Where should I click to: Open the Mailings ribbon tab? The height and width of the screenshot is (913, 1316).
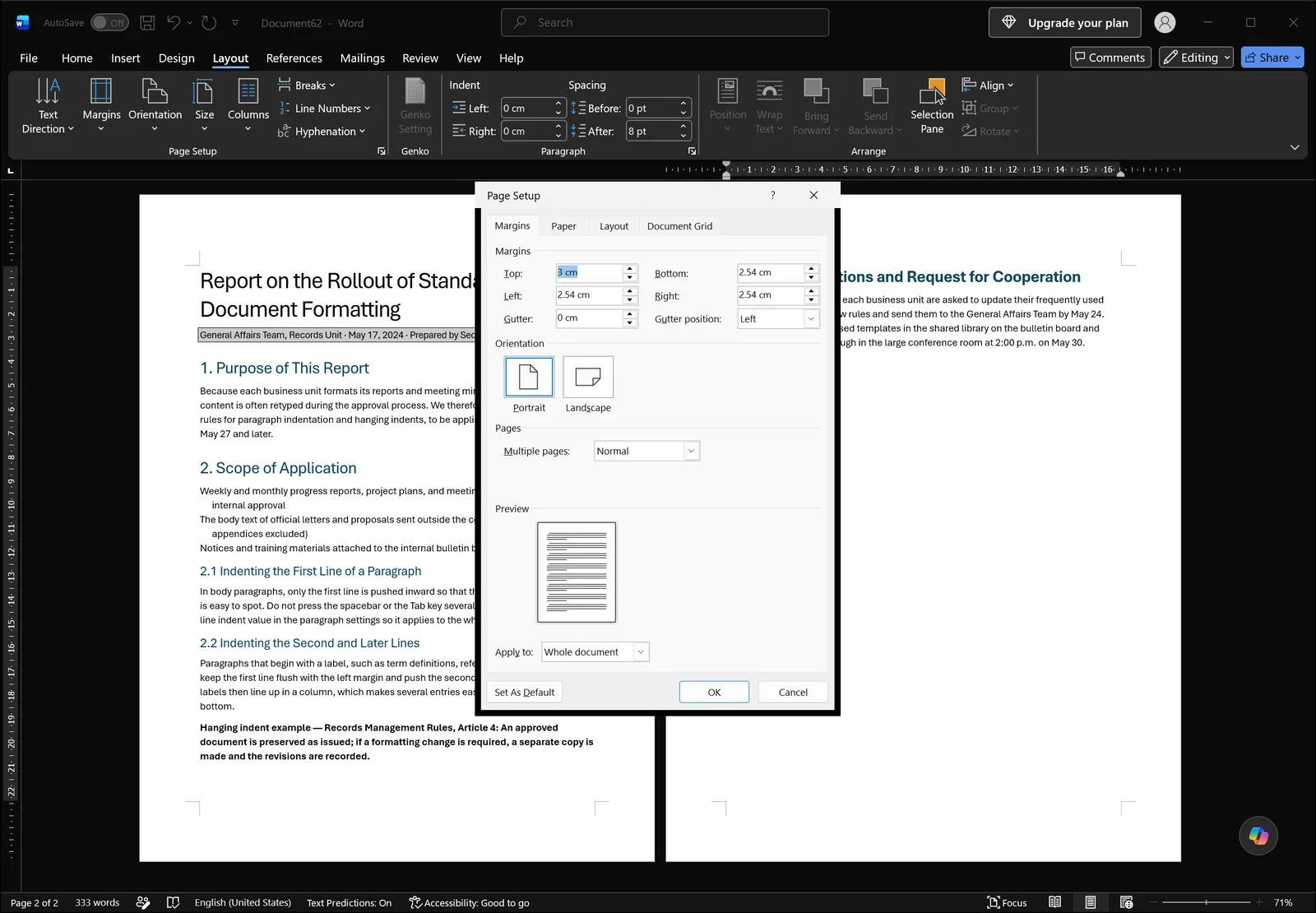[x=362, y=58]
